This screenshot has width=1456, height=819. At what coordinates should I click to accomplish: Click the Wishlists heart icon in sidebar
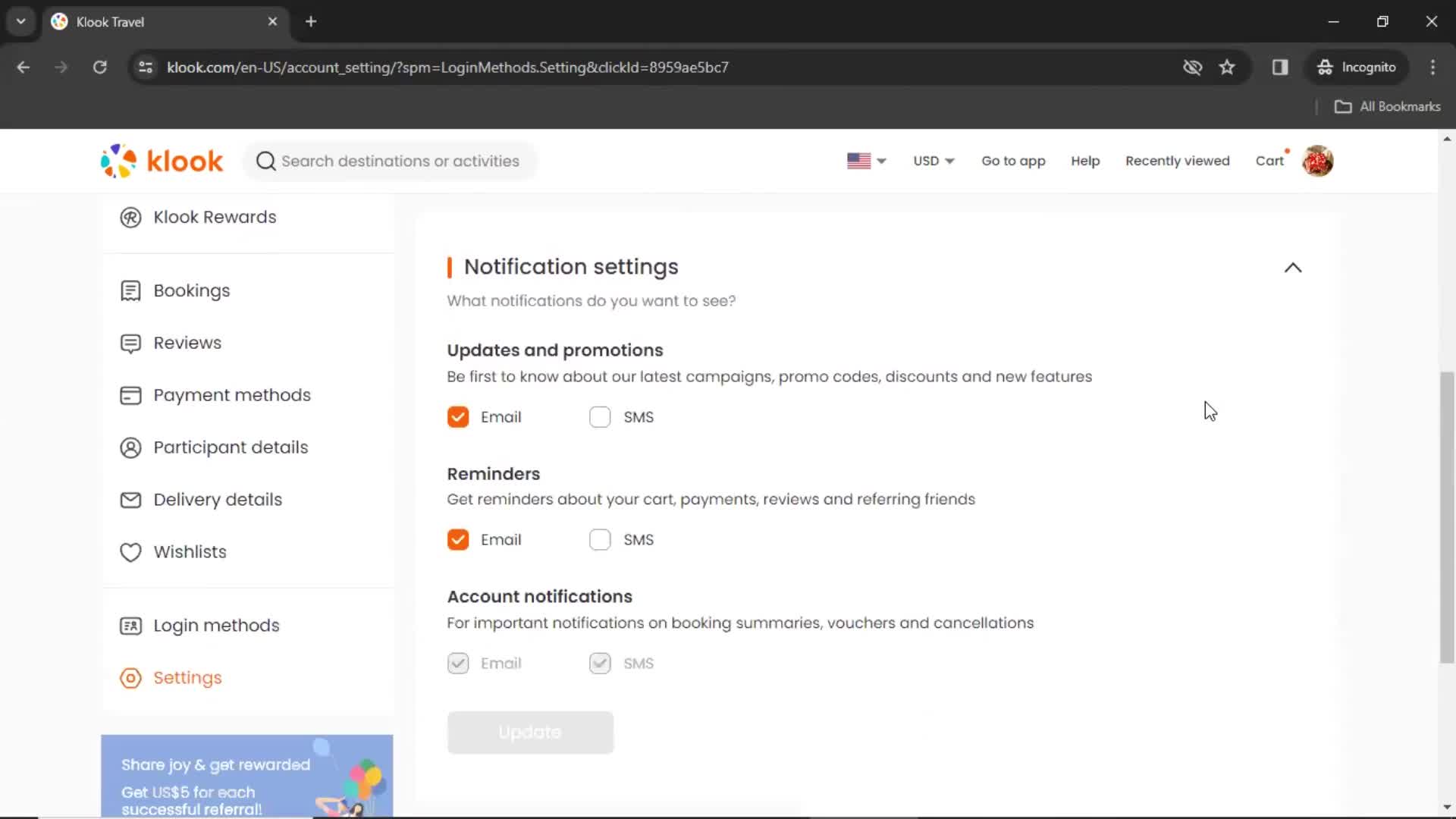tap(131, 552)
